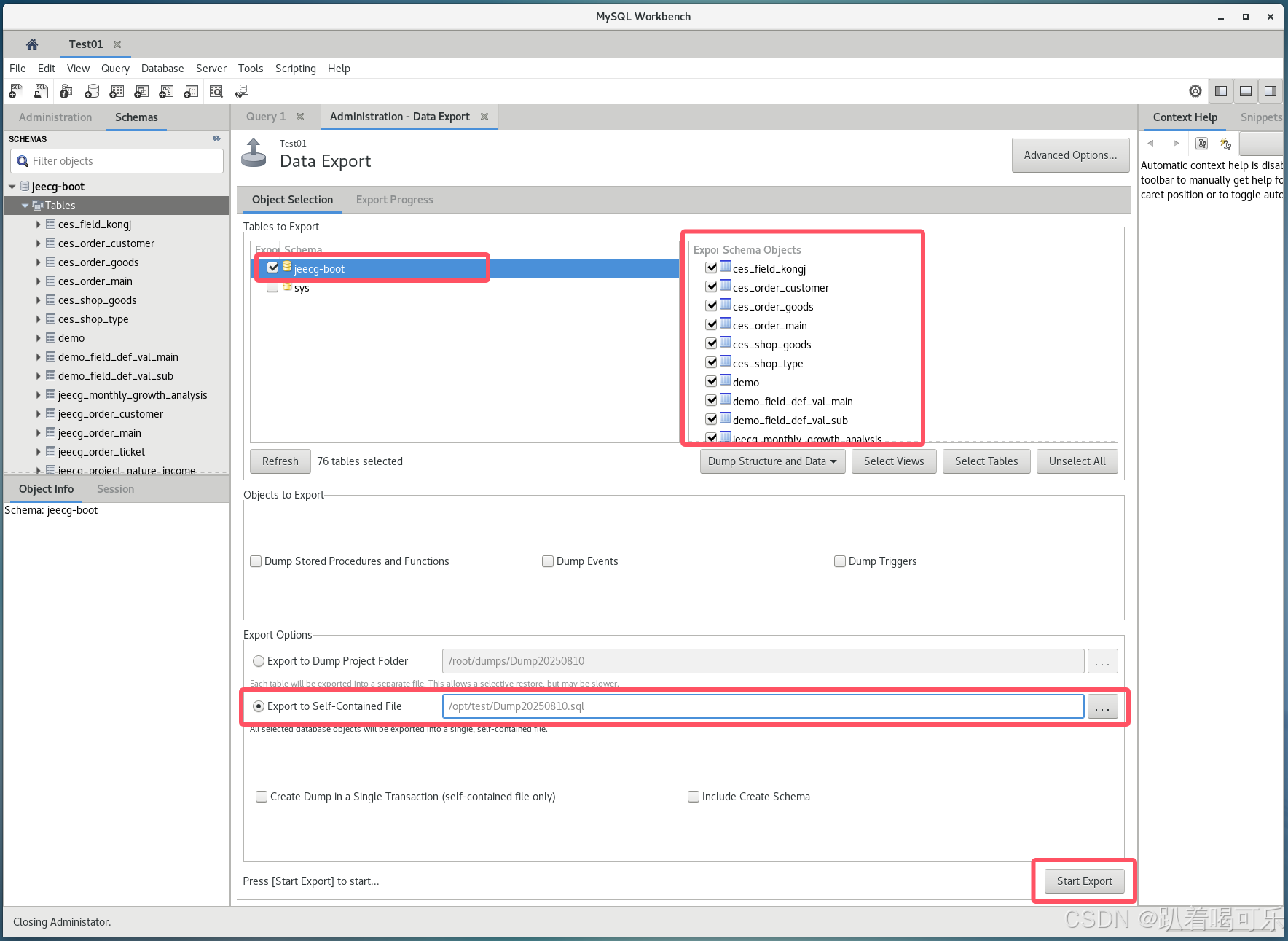Go back in Context Help
The width and height of the screenshot is (1288, 941).
[1150, 144]
